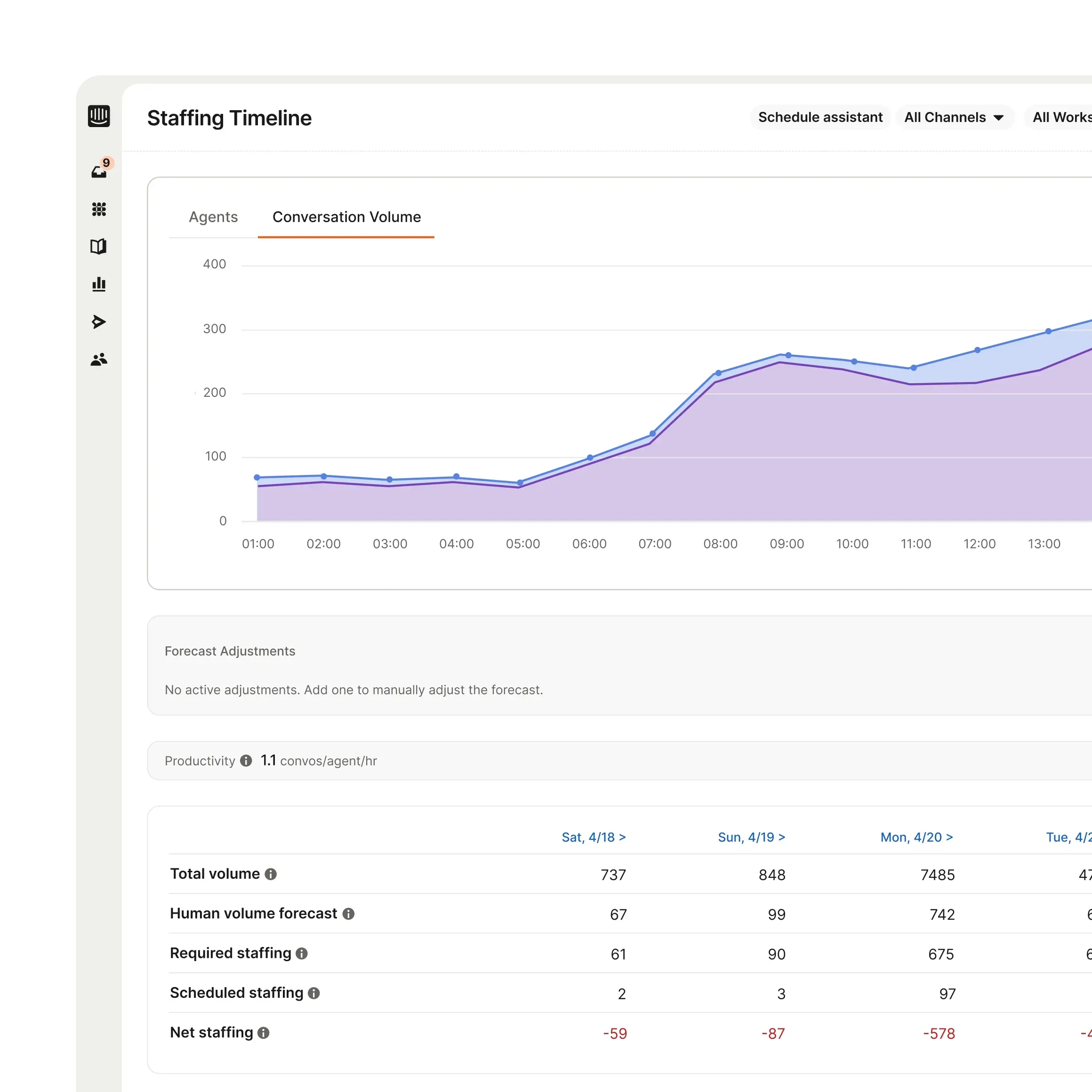1092x1092 pixels.
Task: Click the 11:00 blue forecast data point
Action: 914,368
